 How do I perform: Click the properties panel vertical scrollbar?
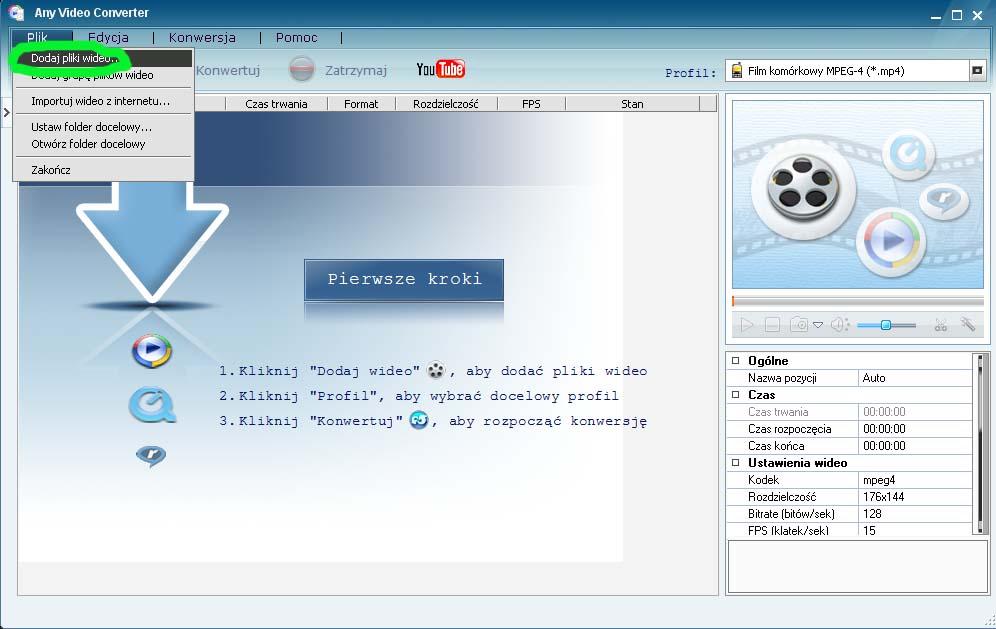[980, 445]
